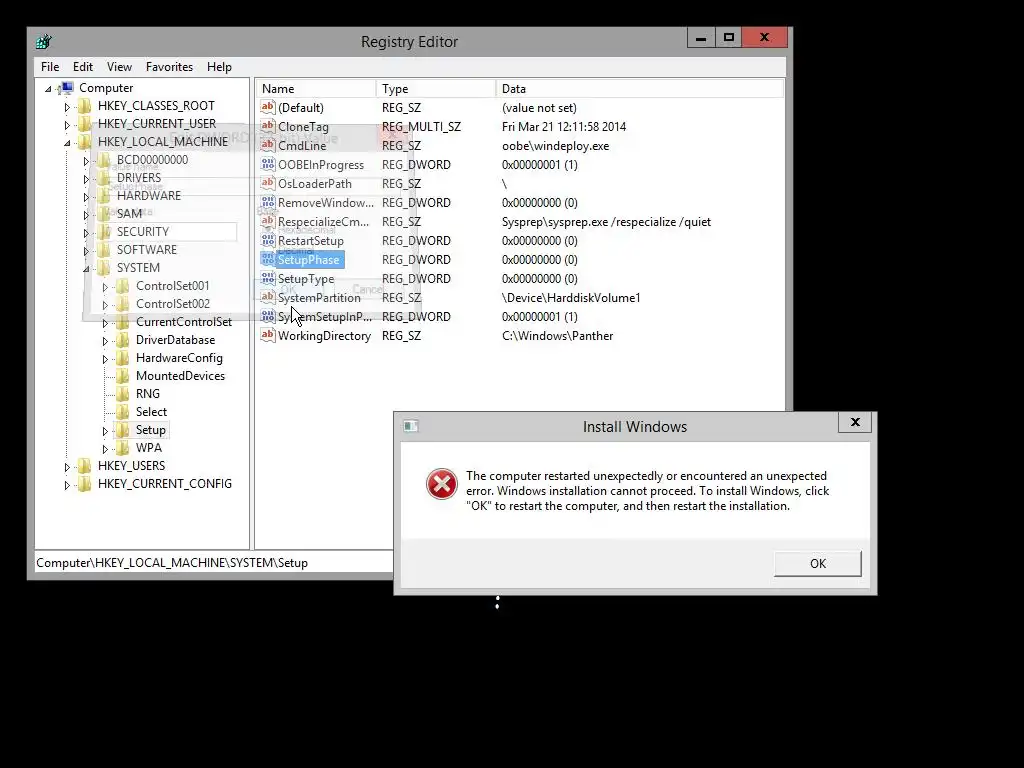1024x768 pixels.
Task: Click the MountedDevices folder icon
Action: coord(123,376)
